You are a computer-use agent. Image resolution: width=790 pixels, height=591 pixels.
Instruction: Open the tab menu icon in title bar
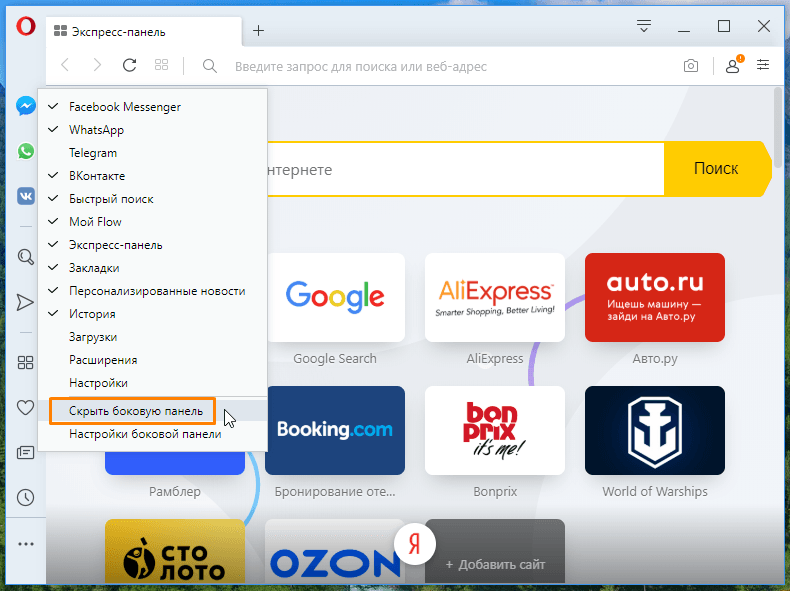coord(643,26)
